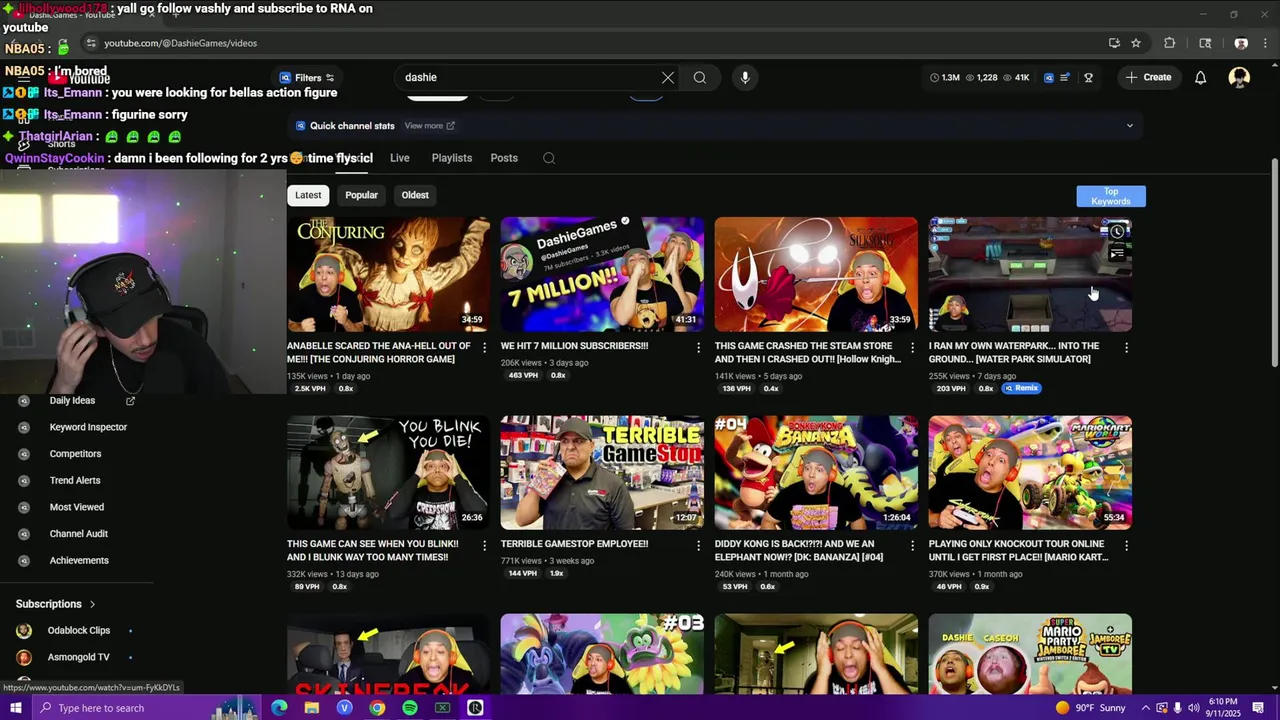Image resolution: width=1280 pixels, height=720 pixels.
Task: Click the Create button
Action: [x=1148, y=77]
